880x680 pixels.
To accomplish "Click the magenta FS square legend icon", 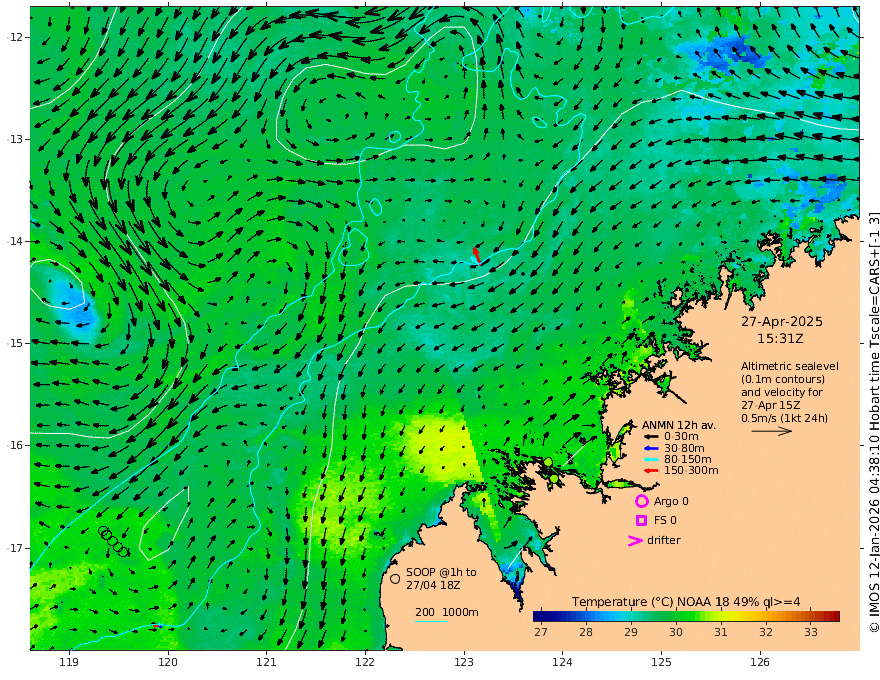I will (x=641, y=520).
